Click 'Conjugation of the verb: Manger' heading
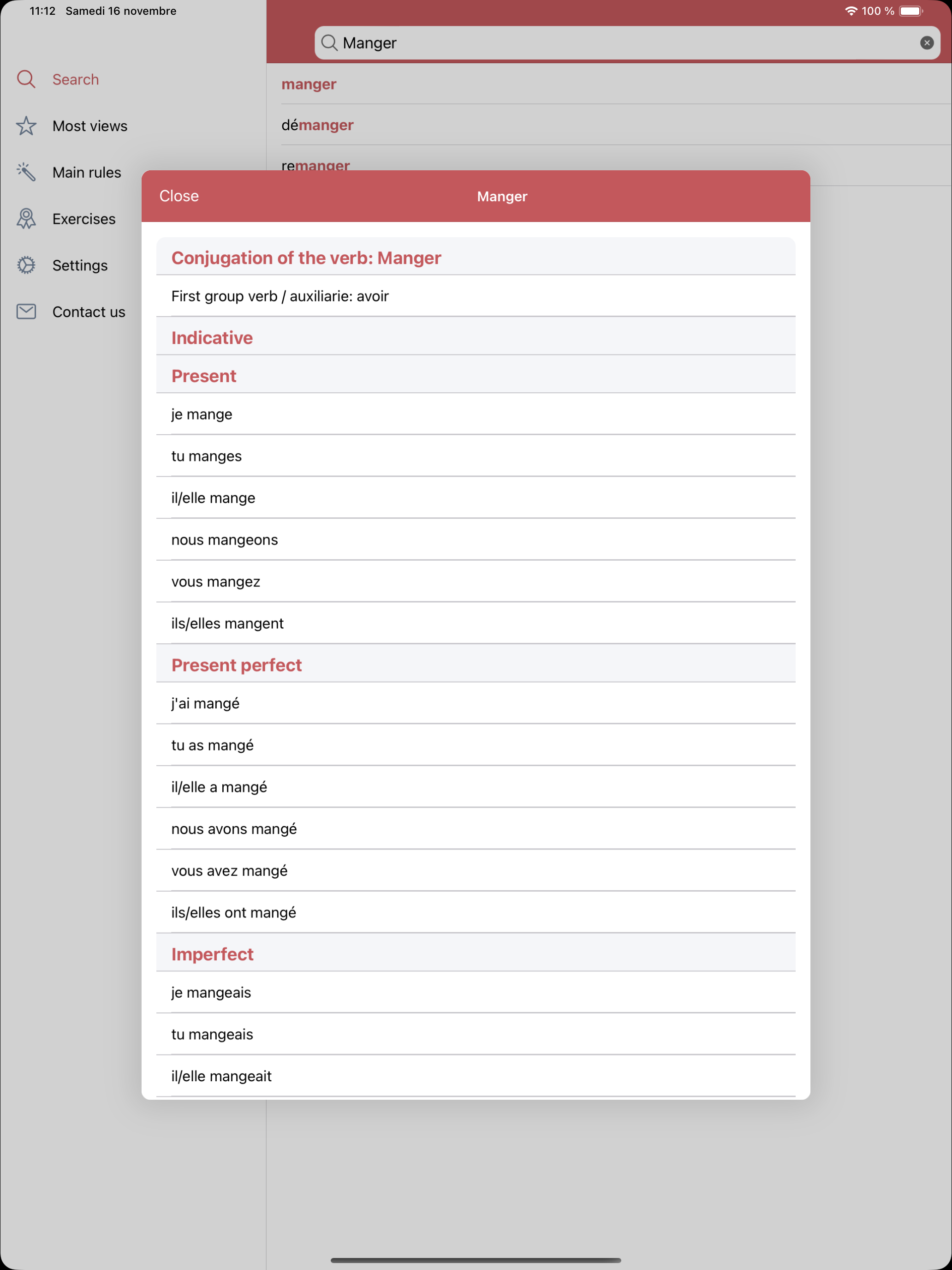The height and width of the screenshot is (1270, 952). [306, 258]
